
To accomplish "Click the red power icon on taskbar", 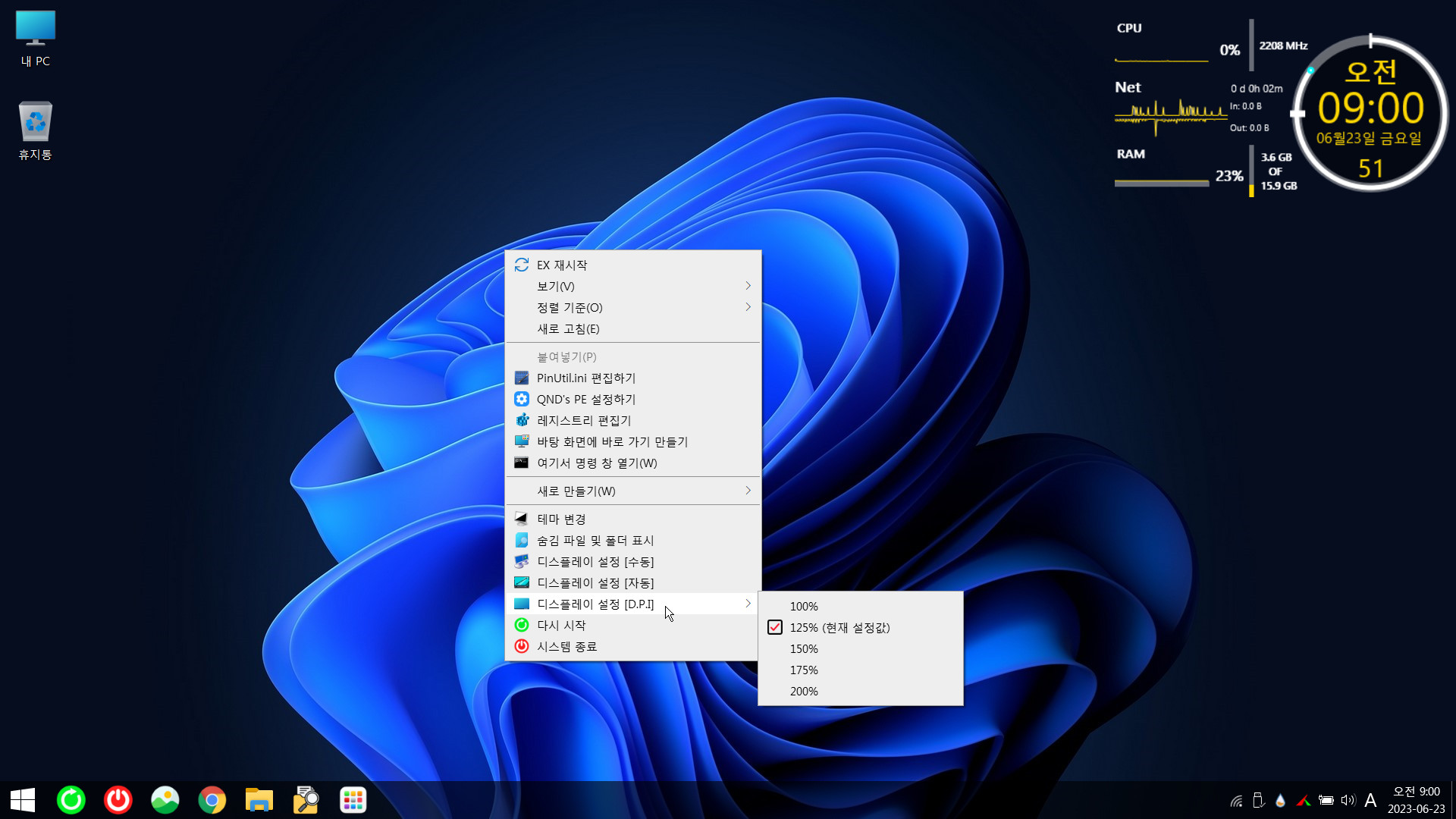I will [118, 800].
